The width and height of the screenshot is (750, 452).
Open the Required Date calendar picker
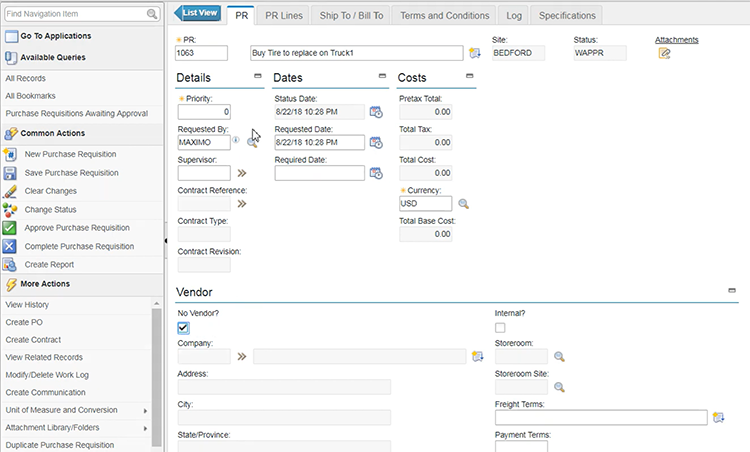coord(376,173)
